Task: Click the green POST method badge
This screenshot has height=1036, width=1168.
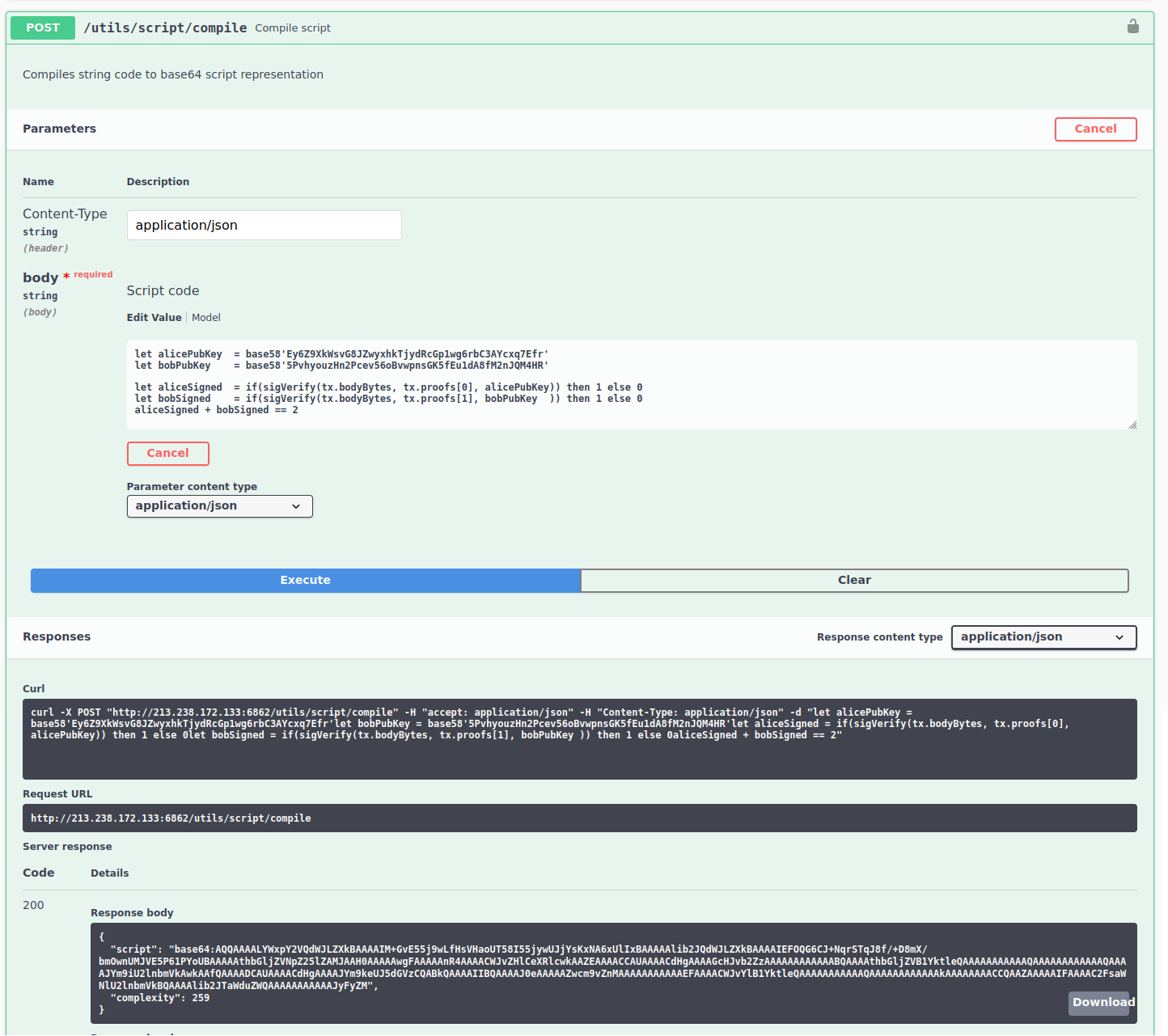Action: 43,27
